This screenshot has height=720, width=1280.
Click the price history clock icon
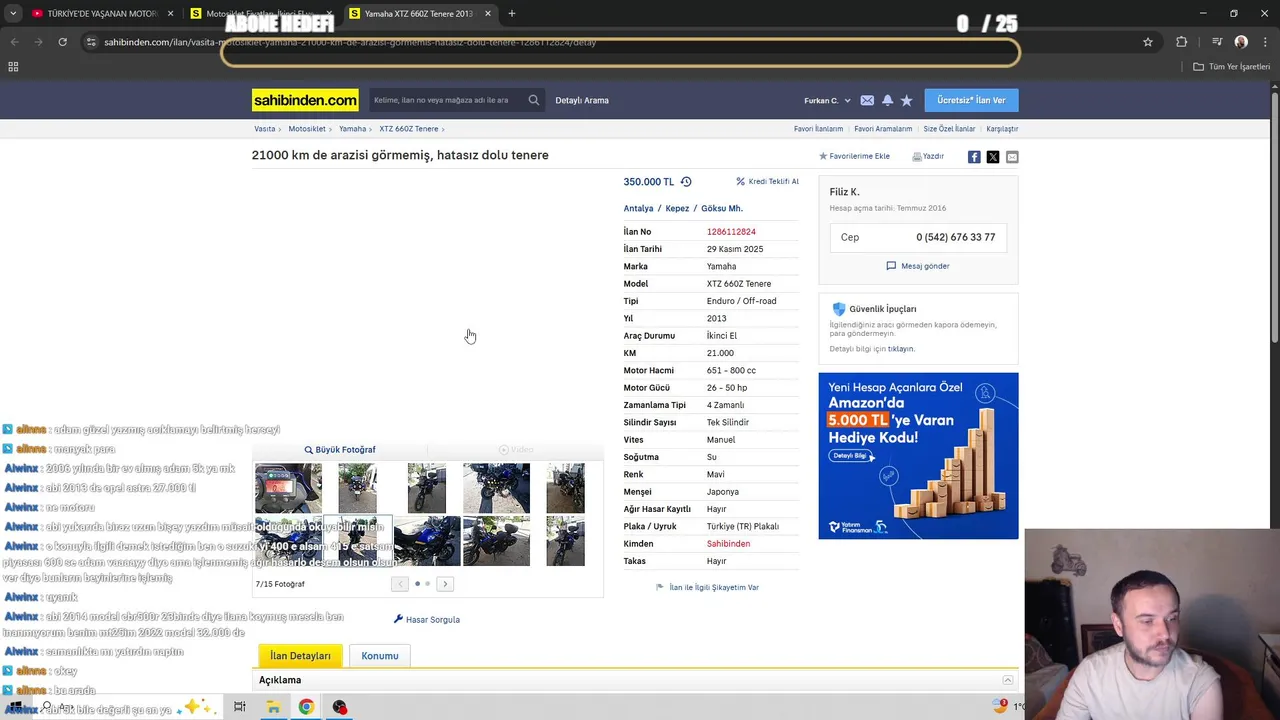point(686,182)
